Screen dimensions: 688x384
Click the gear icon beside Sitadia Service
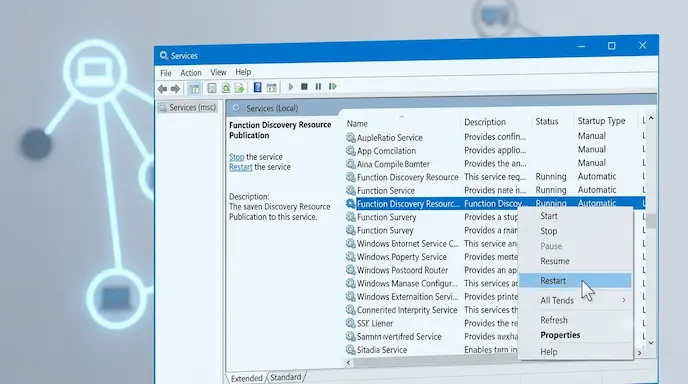click(351, 350)
